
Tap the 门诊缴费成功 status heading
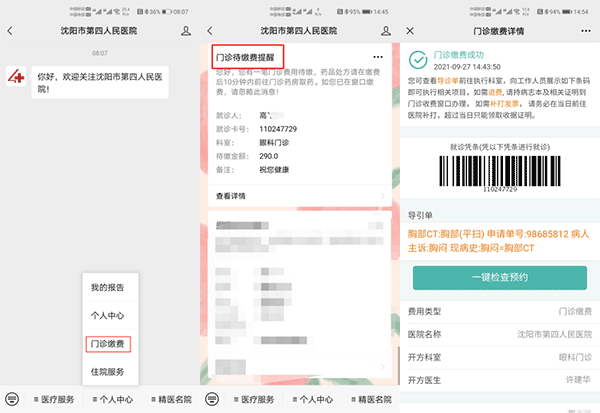pos(458,55)
